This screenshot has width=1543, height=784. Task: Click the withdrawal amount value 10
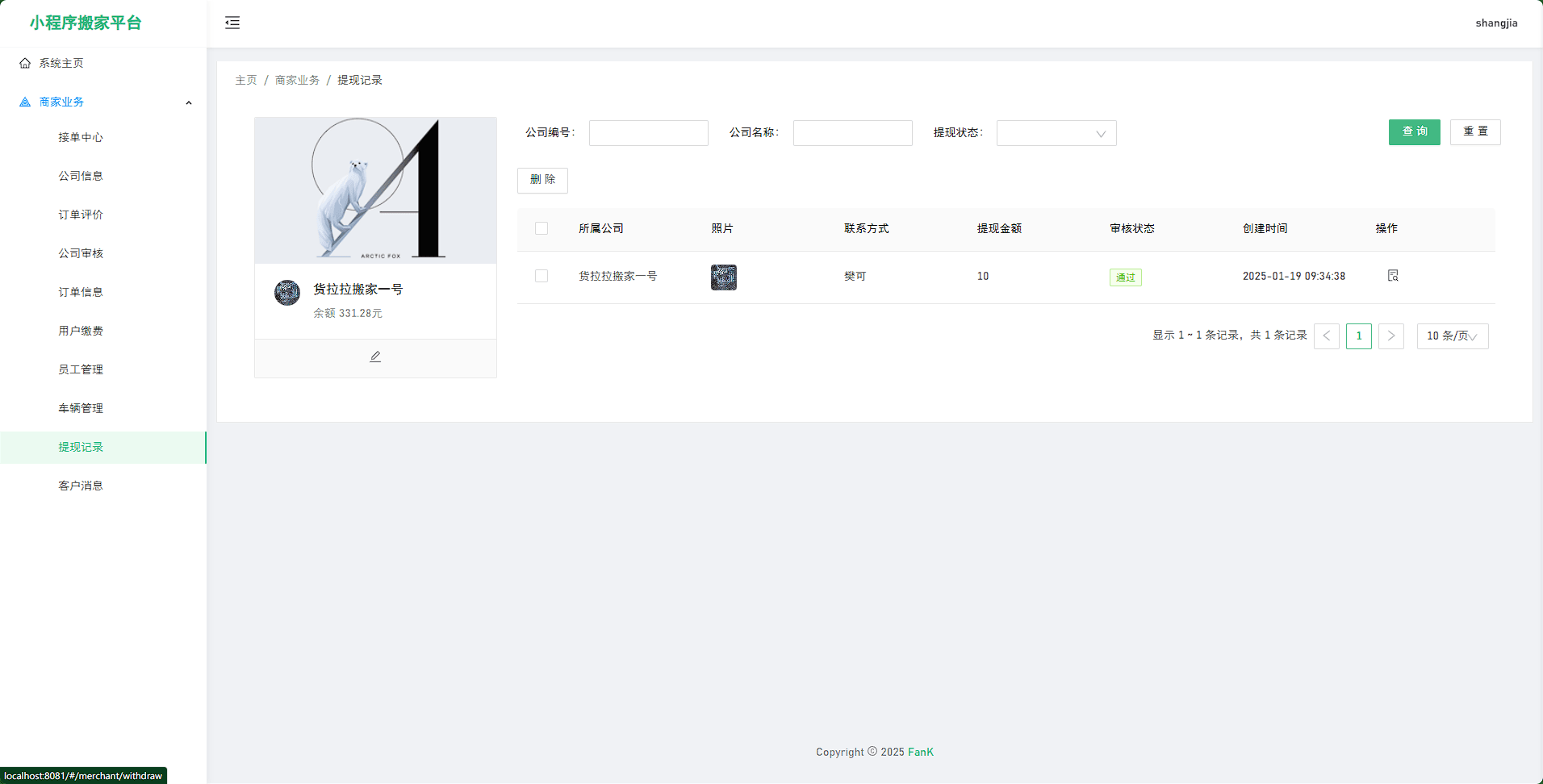(983, 276)
